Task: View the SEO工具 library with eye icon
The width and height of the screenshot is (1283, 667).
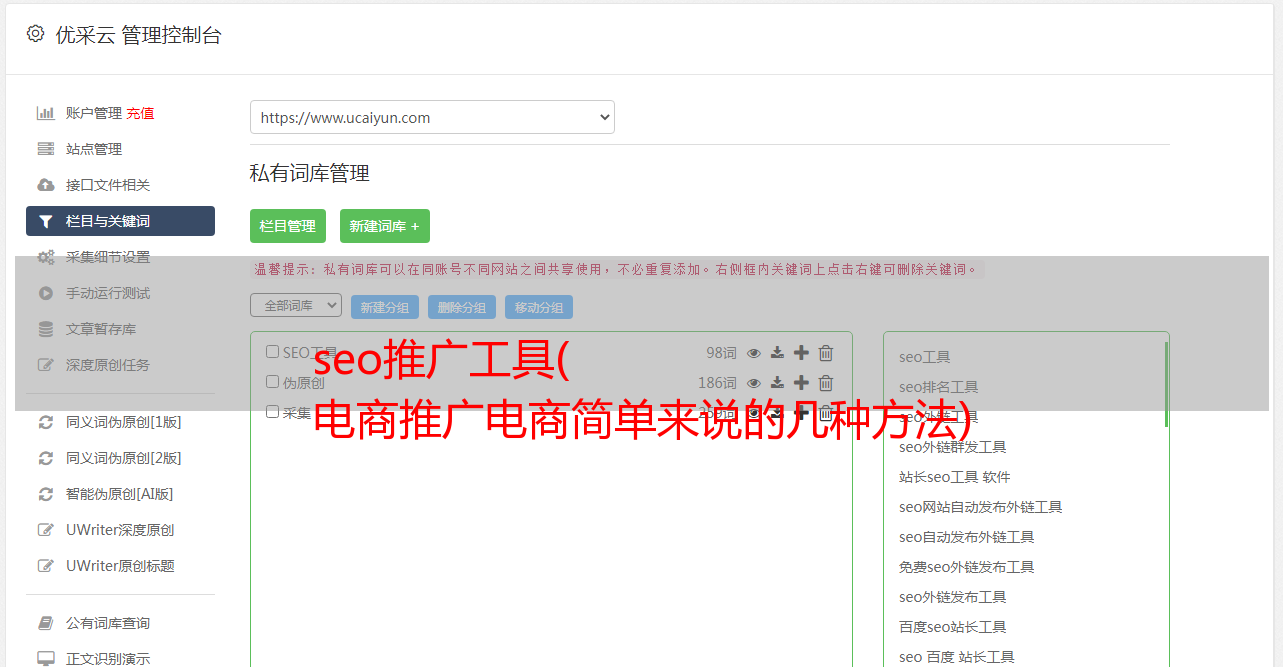Action: [754, 353]
